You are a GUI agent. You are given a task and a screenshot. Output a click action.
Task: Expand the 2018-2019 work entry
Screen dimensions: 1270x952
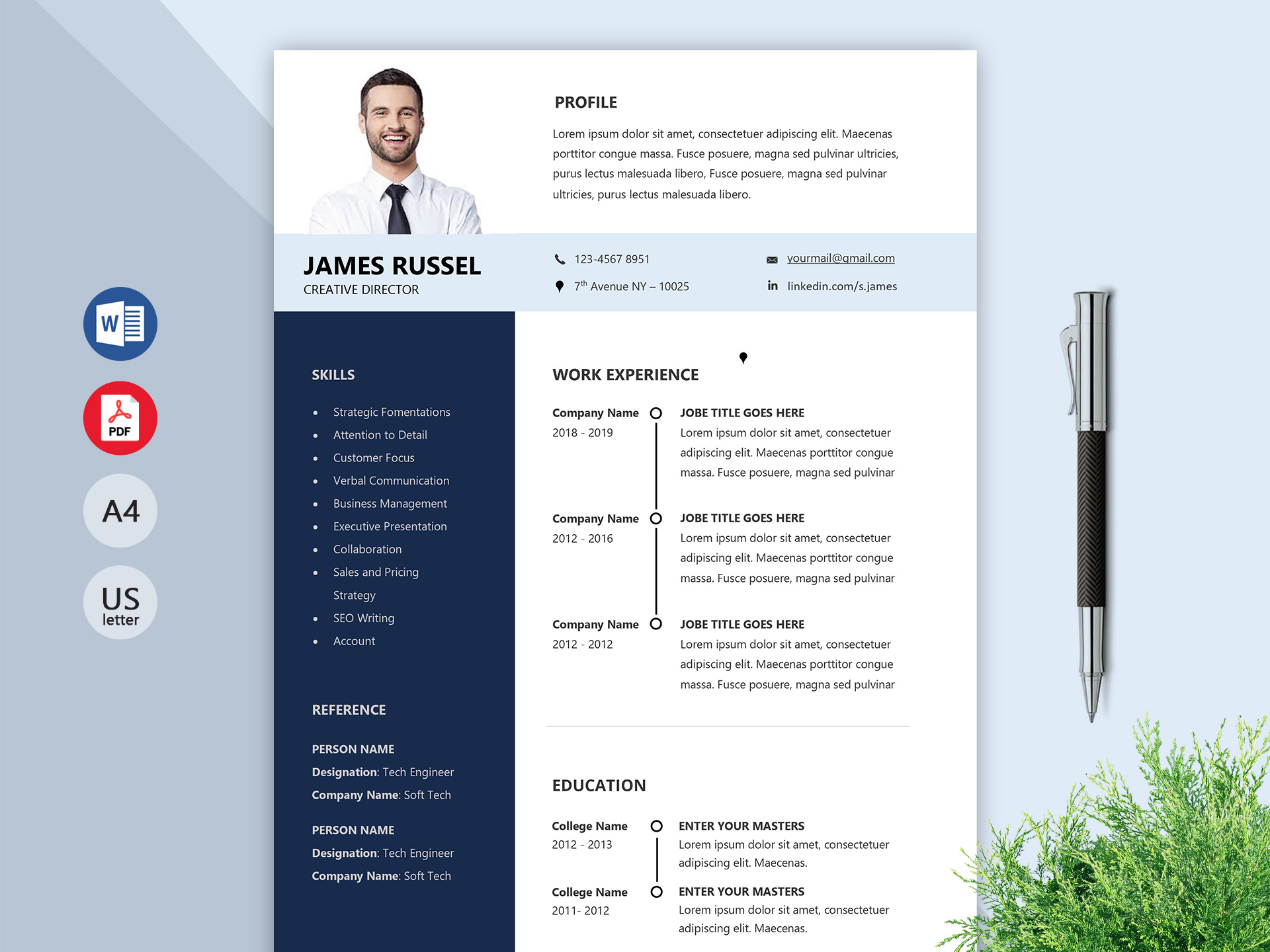click(x=656, y=411)
